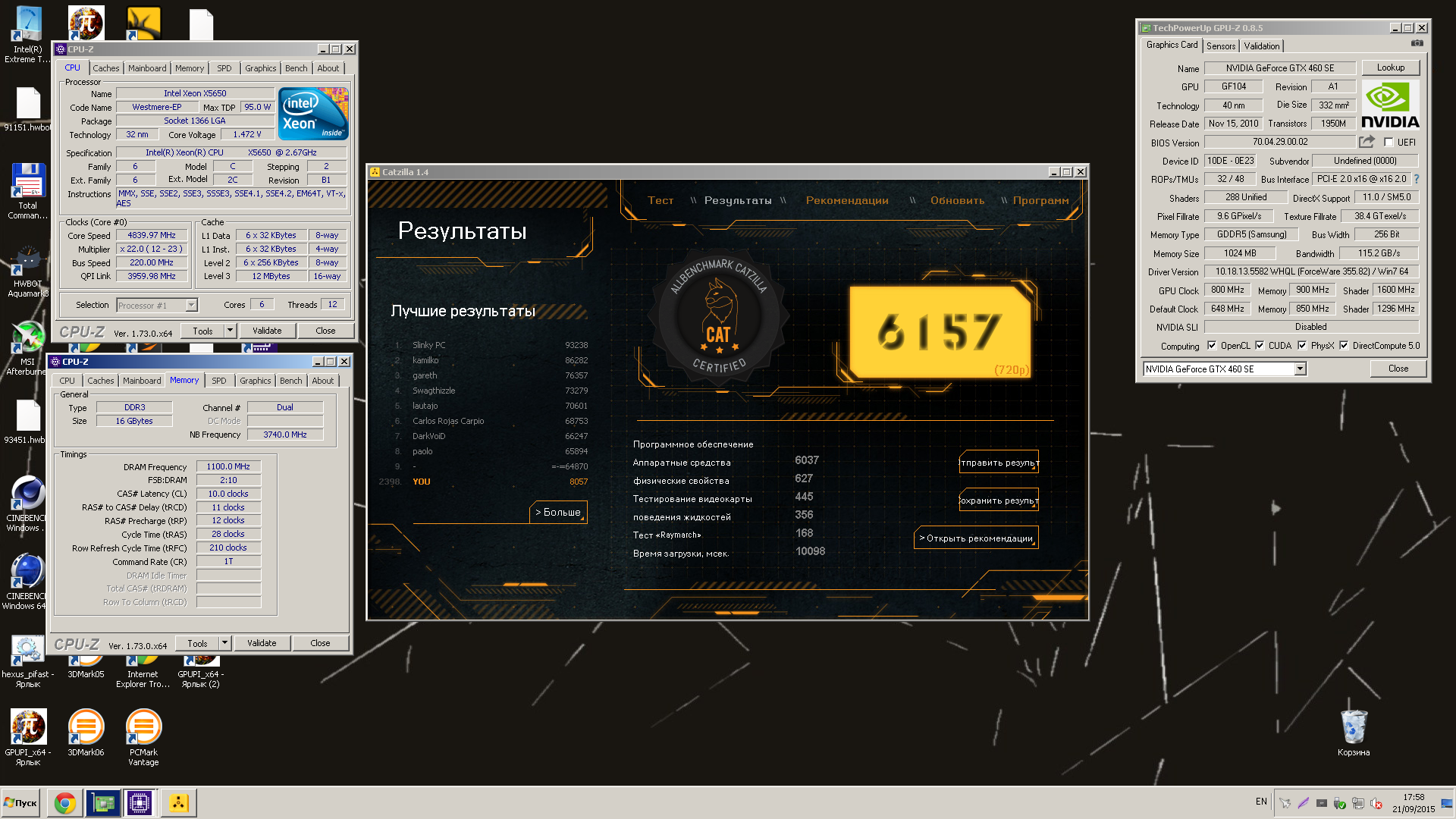
Task: Click the network connection tray icon
Action: (x=1358, y=803)
